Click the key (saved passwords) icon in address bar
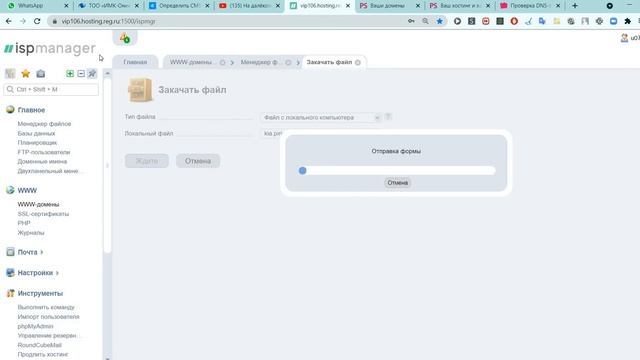640x360 pixels. click(x=411, y=21)
